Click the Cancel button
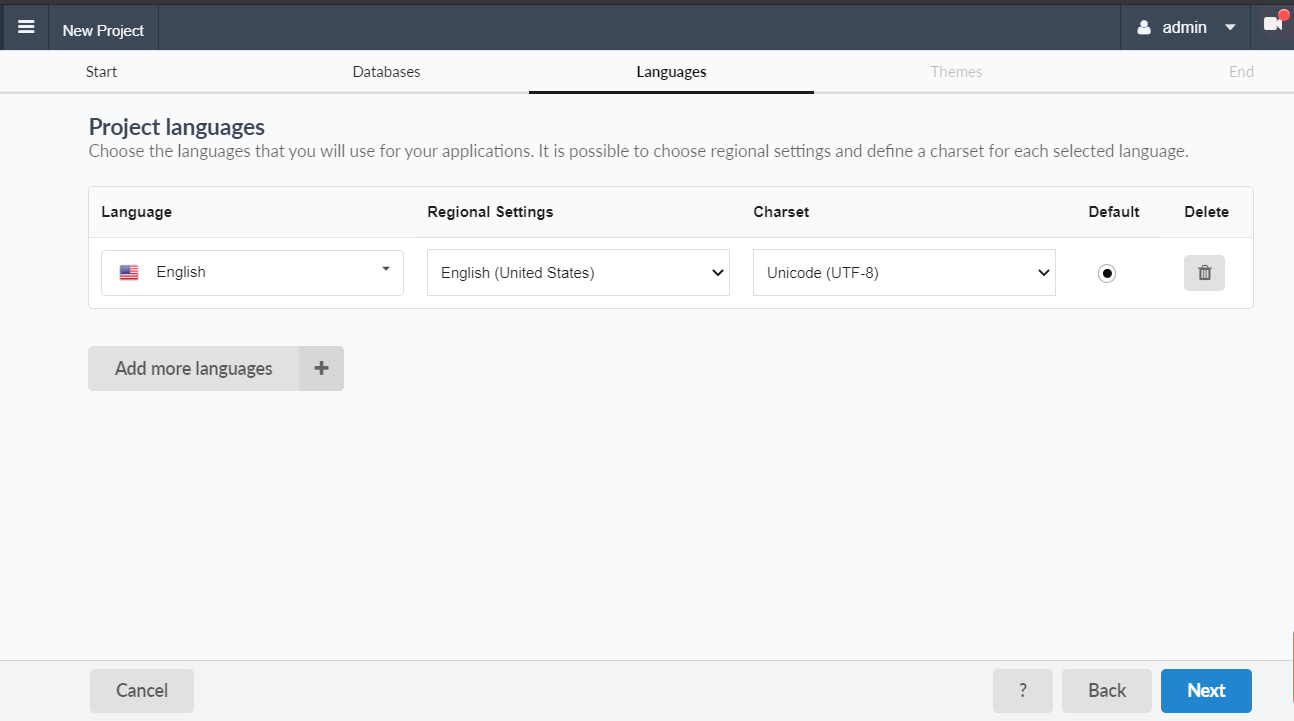The width and height of the screenshot is (1294, 721). (x=142, y=690)
